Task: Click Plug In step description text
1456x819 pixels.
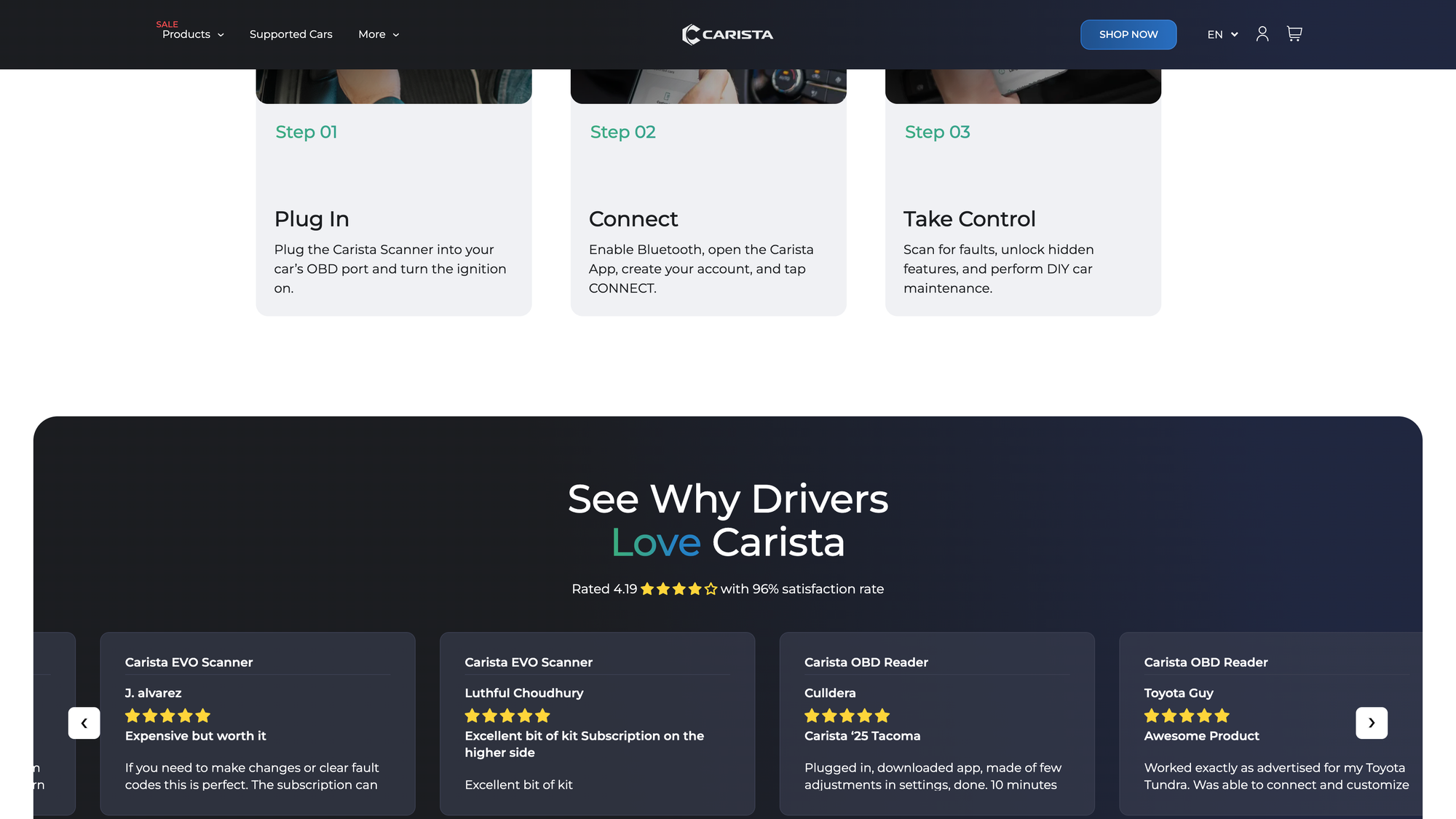Action: [390, 269]
